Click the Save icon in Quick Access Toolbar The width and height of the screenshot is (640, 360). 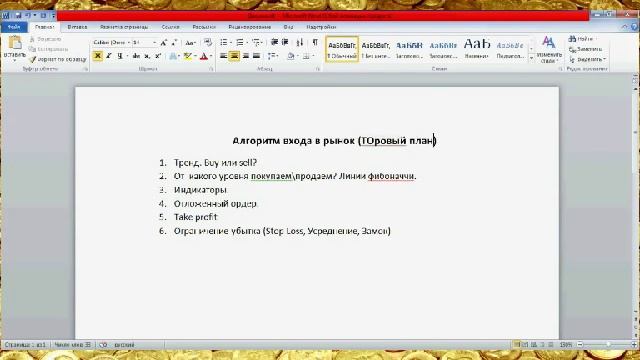click(x=18, y=16)
